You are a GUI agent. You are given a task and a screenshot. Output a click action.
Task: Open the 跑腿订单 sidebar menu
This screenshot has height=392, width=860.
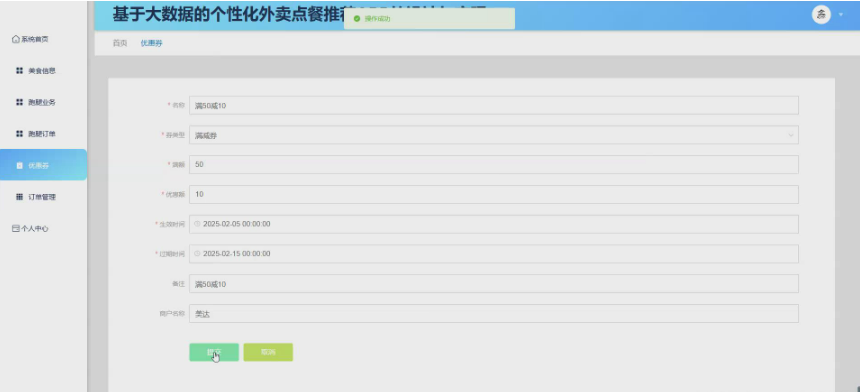43,134
